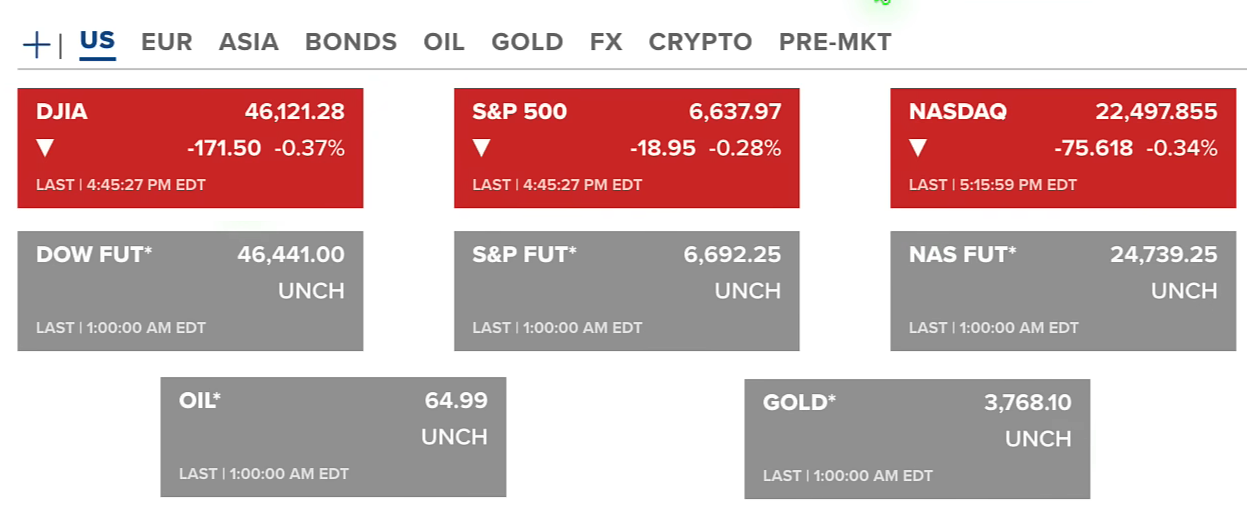The width and height of the screenshot is (1247, 511).
Task: Click the DJIA down arrow icon
Action: (45, 149)
